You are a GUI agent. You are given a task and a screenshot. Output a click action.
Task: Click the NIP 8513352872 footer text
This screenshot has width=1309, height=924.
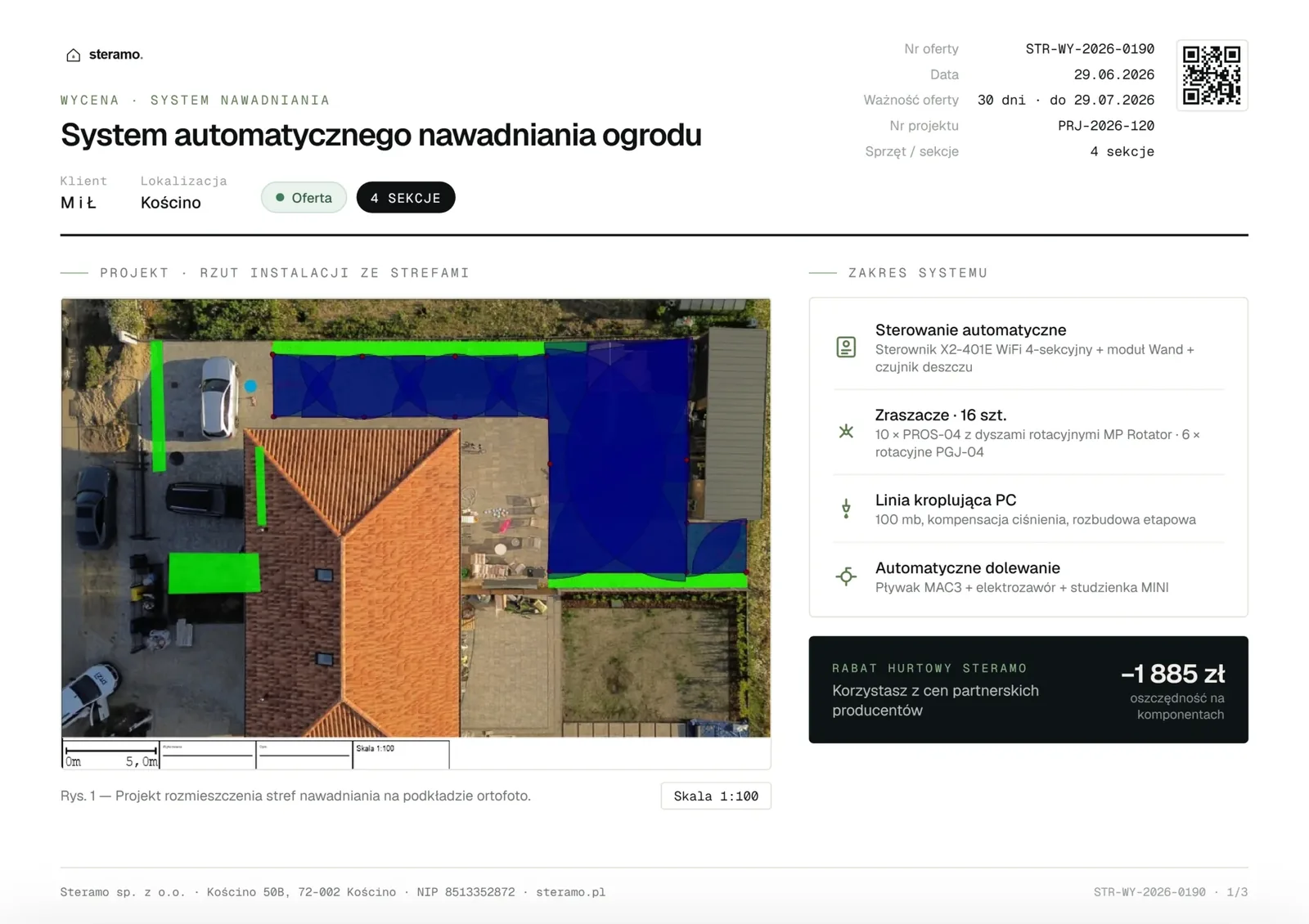tap(466, 892)
